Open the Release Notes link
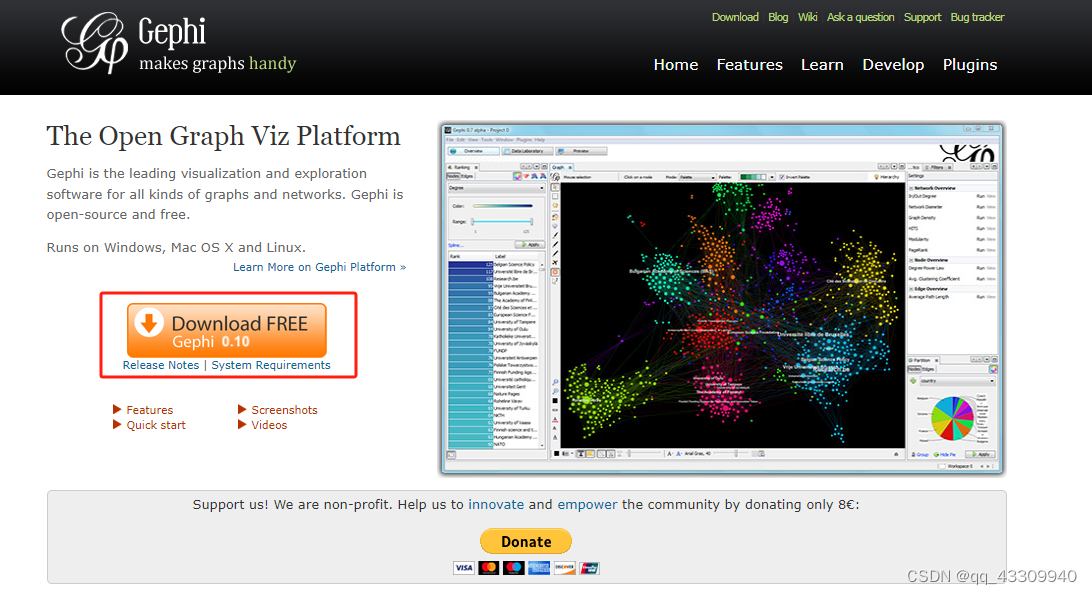This screenshot has height=594, width=1092. [x=161, y=365]
